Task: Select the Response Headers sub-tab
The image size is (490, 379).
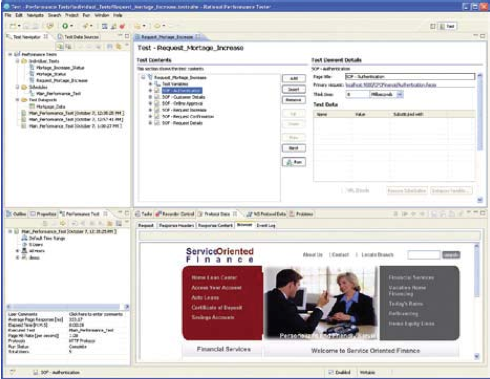Action: (176, 225)
